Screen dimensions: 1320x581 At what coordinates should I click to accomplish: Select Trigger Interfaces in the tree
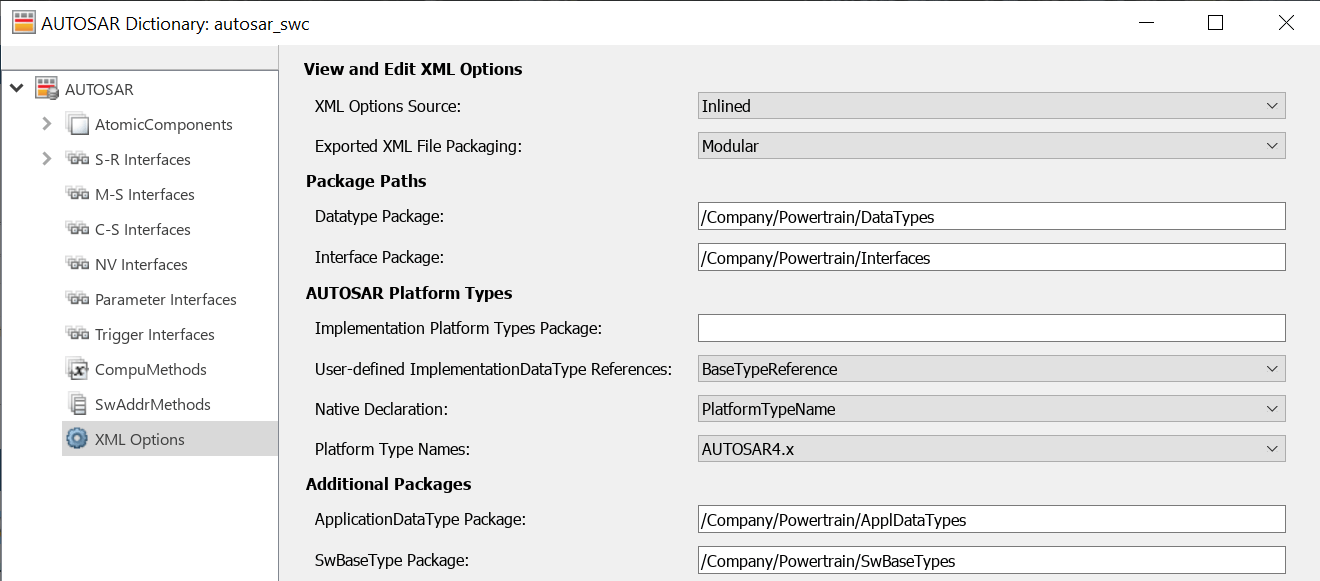click(154, 334)
